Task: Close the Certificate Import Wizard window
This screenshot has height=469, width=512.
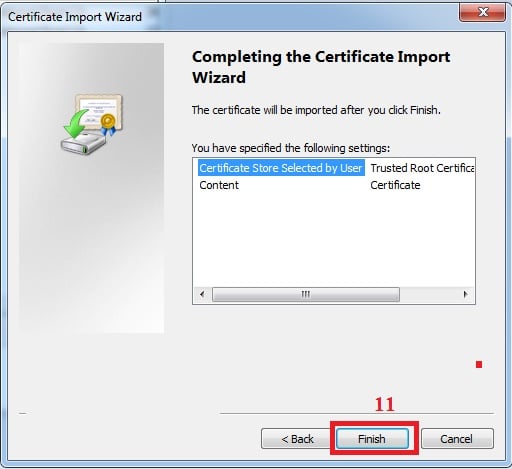Action: coord(482,13)
